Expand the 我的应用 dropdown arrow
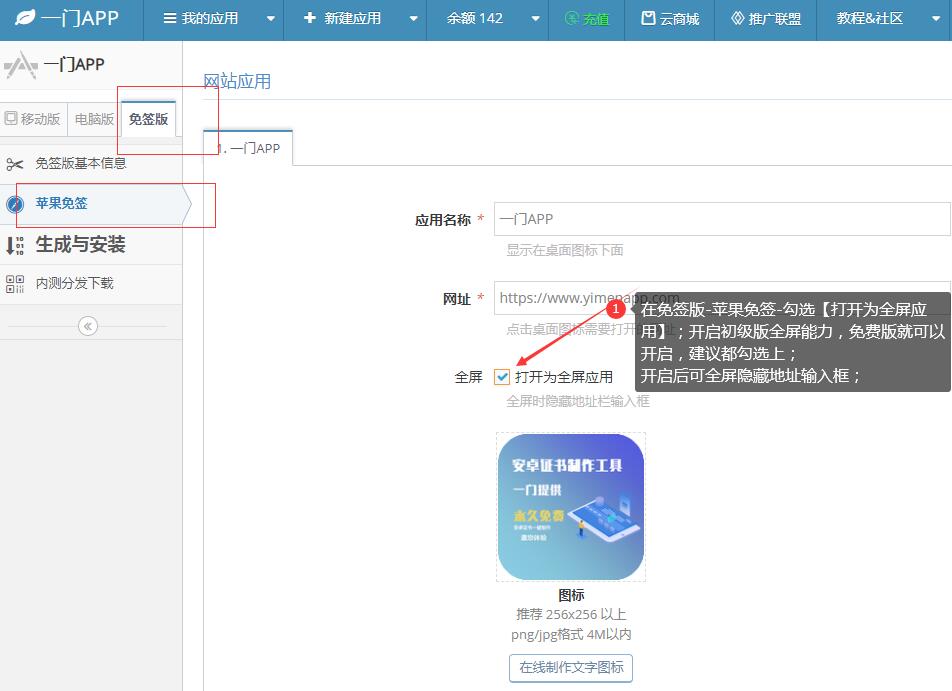The image size is (952, 691). pyautogui.click(x=271, y=19)
